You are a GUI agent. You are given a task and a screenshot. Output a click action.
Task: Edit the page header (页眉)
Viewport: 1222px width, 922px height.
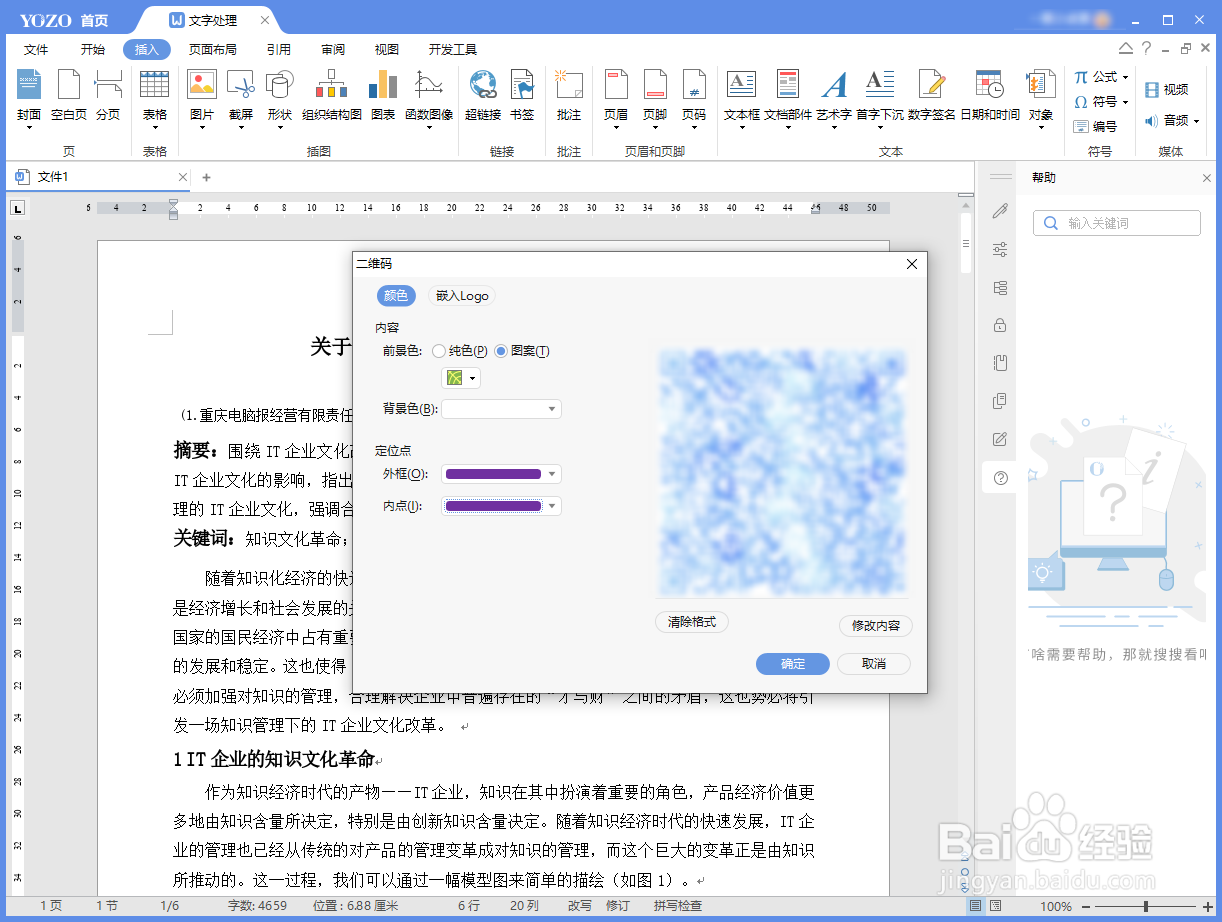[616, 97]
